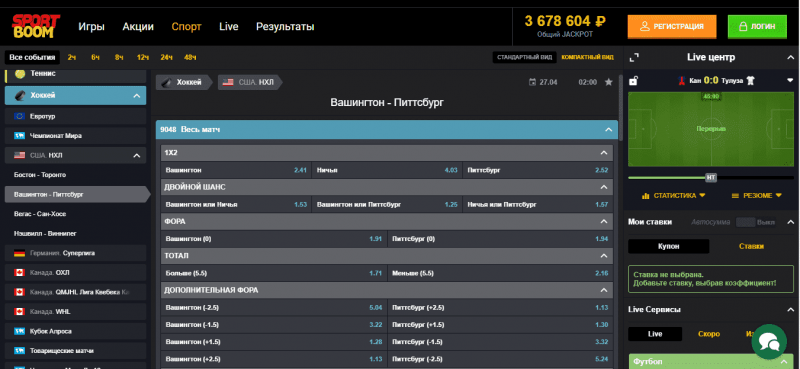Add Вашингтон - Питтсбург to favorites star
The image size is (800, 369).
pyautogui.click(x=608, y=82)
